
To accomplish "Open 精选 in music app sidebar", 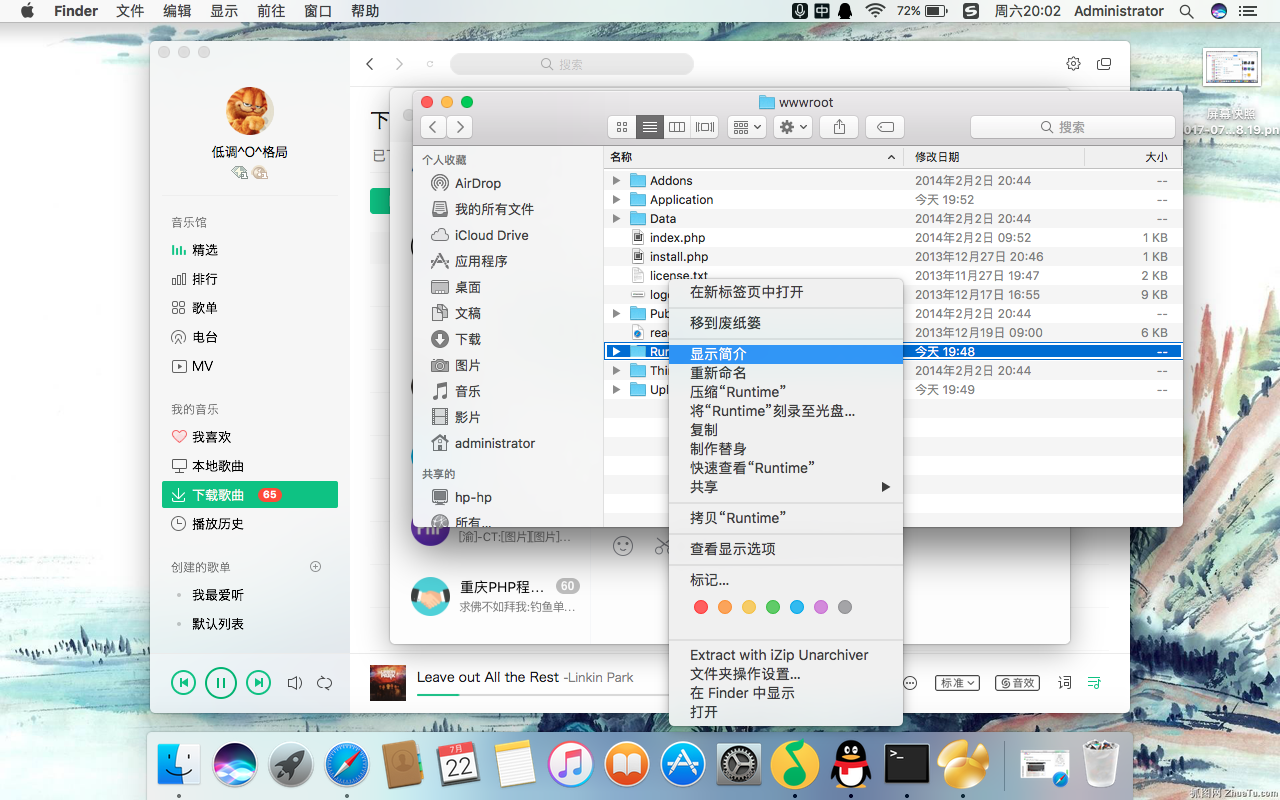I will [x=250, y=250].
